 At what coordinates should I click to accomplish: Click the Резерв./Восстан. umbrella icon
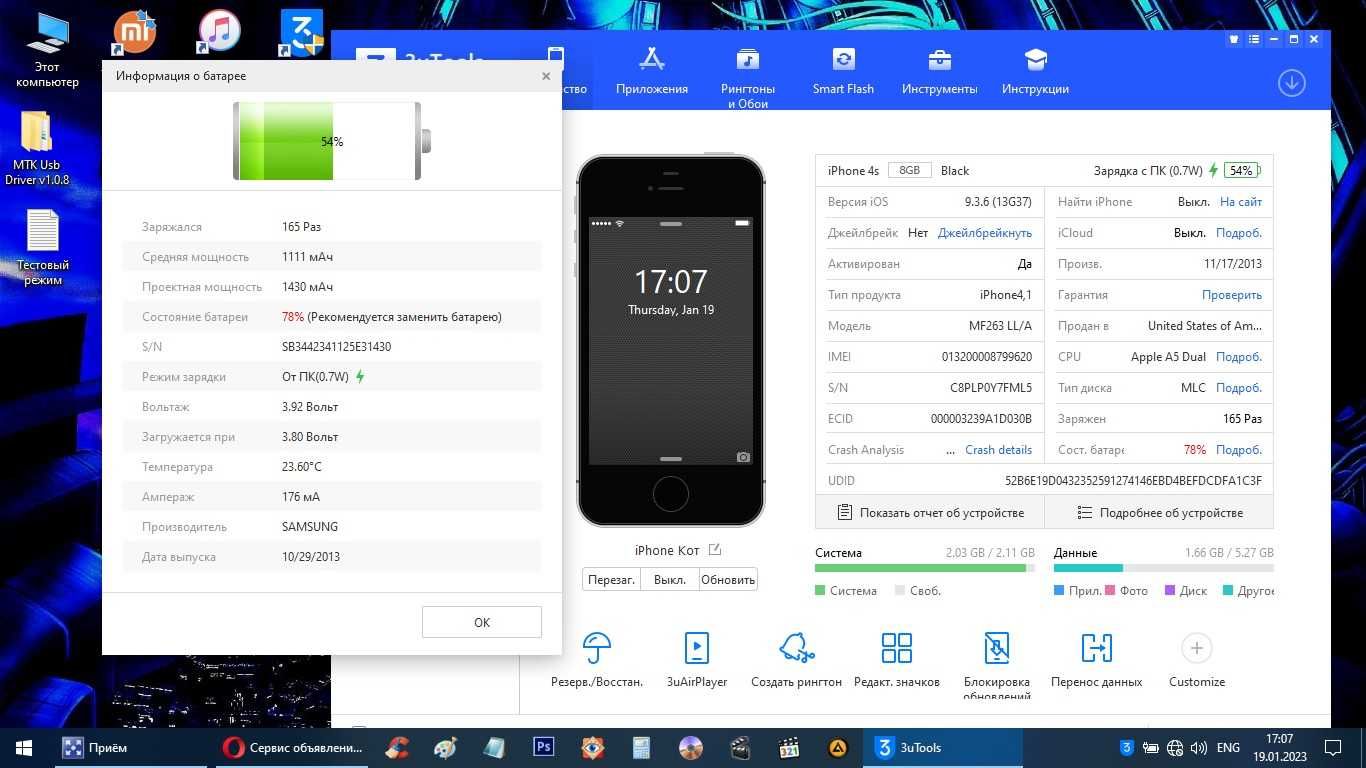597,648
